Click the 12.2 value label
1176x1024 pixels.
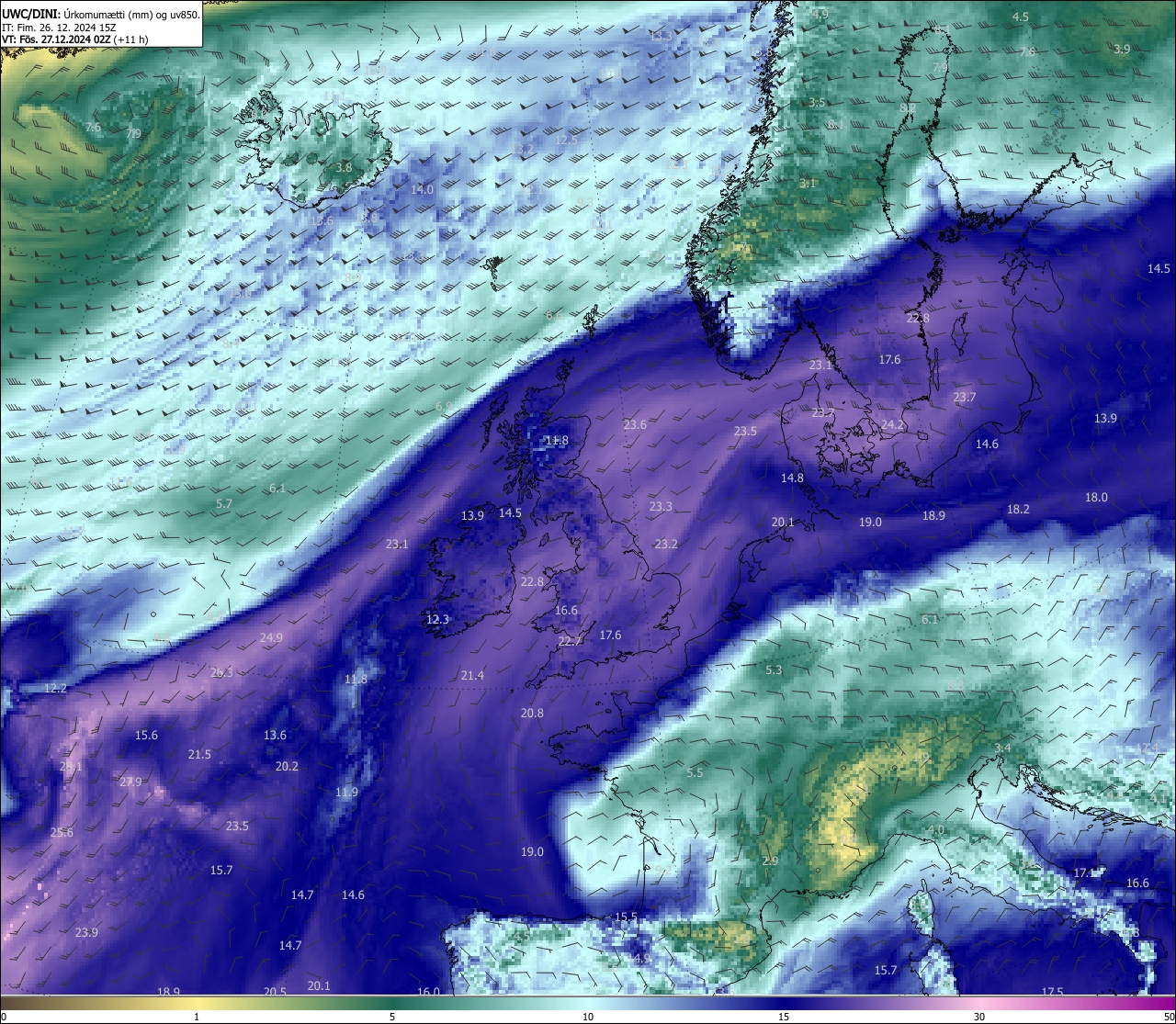tap(55, 688)
